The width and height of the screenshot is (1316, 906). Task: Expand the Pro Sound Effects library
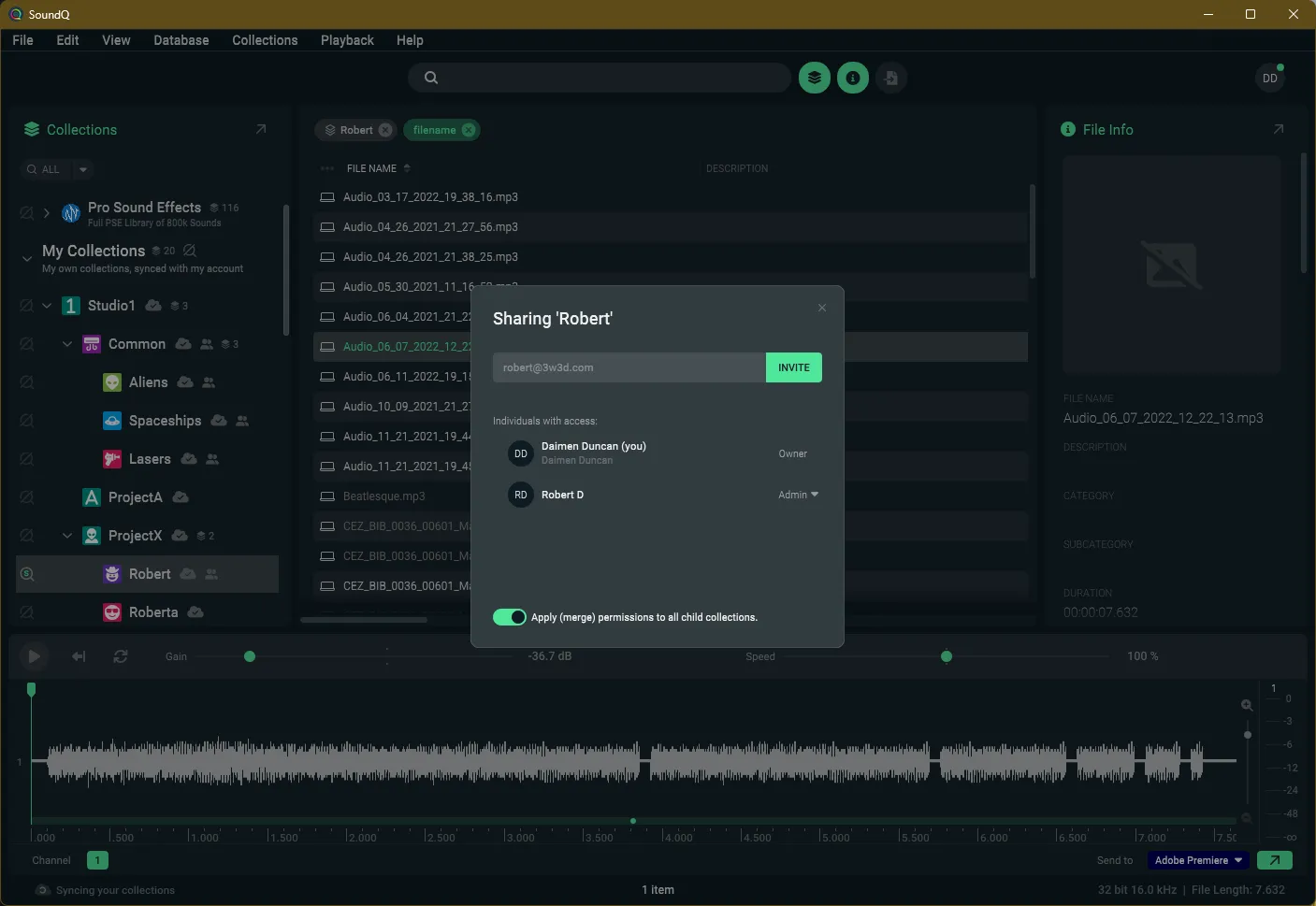point(47,213)
